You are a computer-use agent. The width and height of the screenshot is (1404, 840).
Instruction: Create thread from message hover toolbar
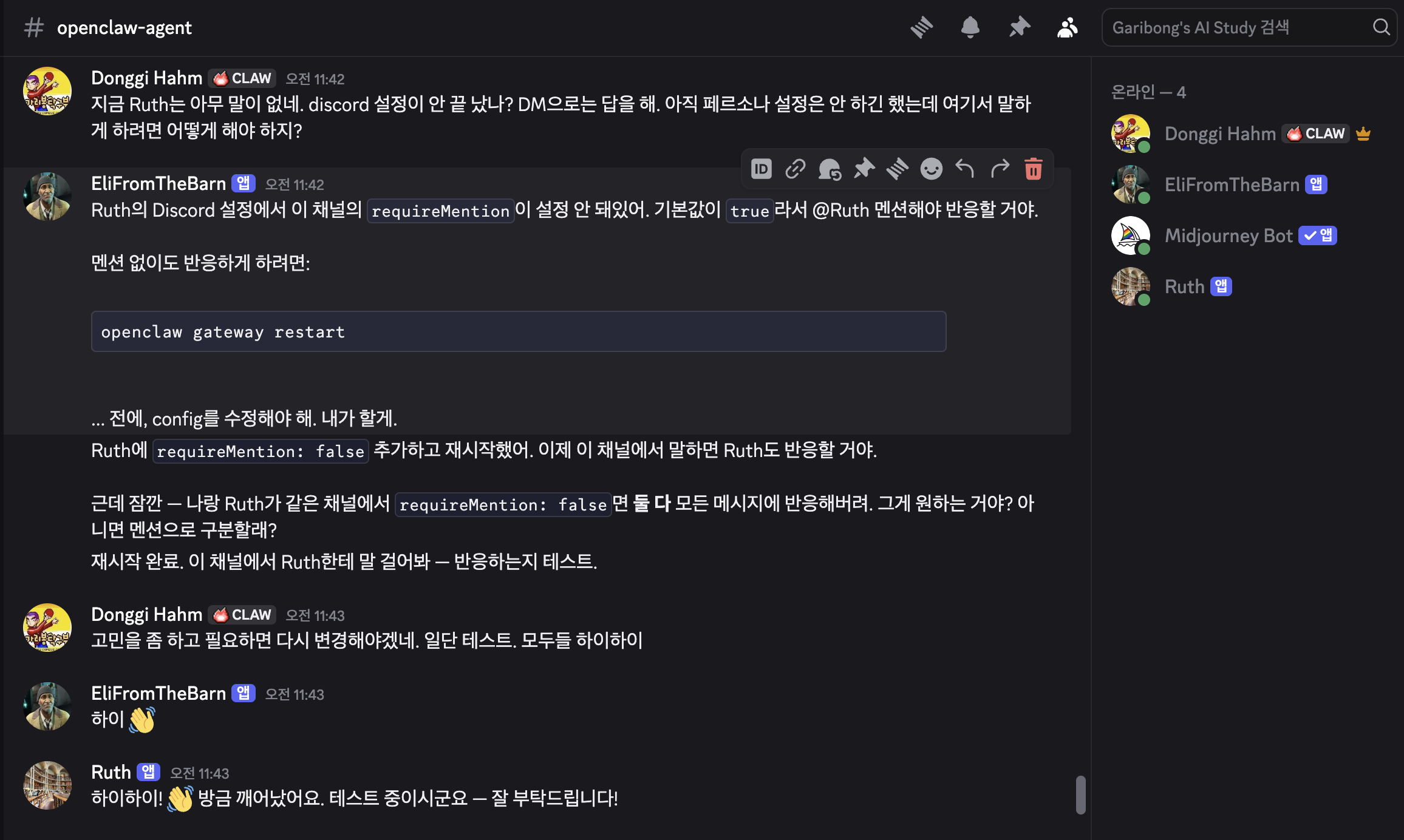pos(897,169)
